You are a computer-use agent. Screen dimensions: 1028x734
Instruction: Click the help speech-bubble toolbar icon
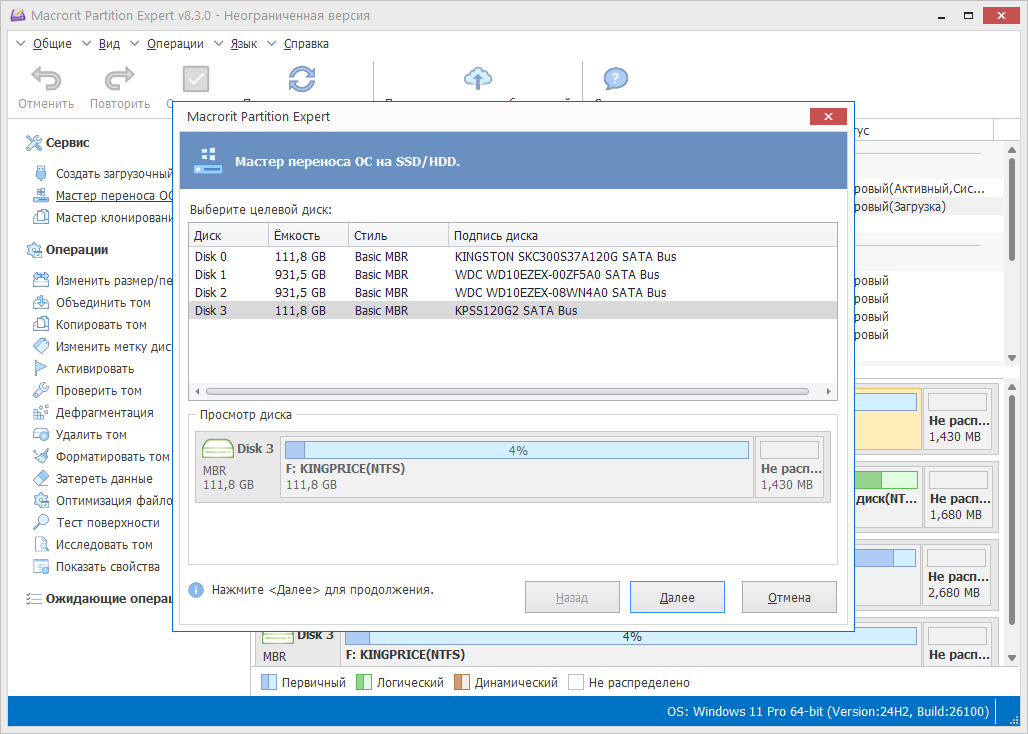[616, 79]
